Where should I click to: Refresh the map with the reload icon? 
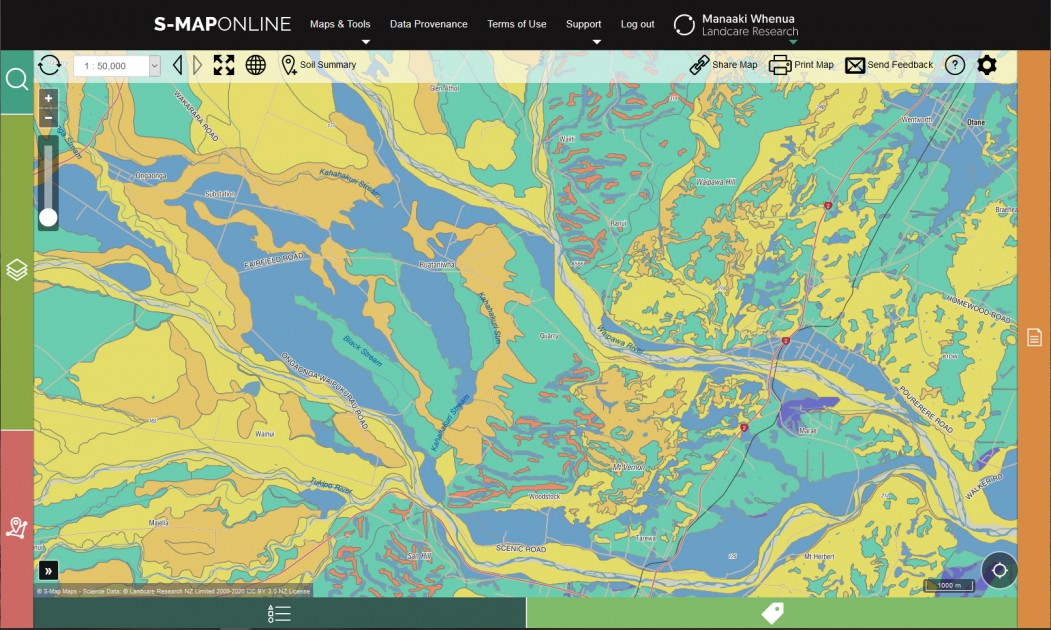pyautogui.click(x=47, y=64)
